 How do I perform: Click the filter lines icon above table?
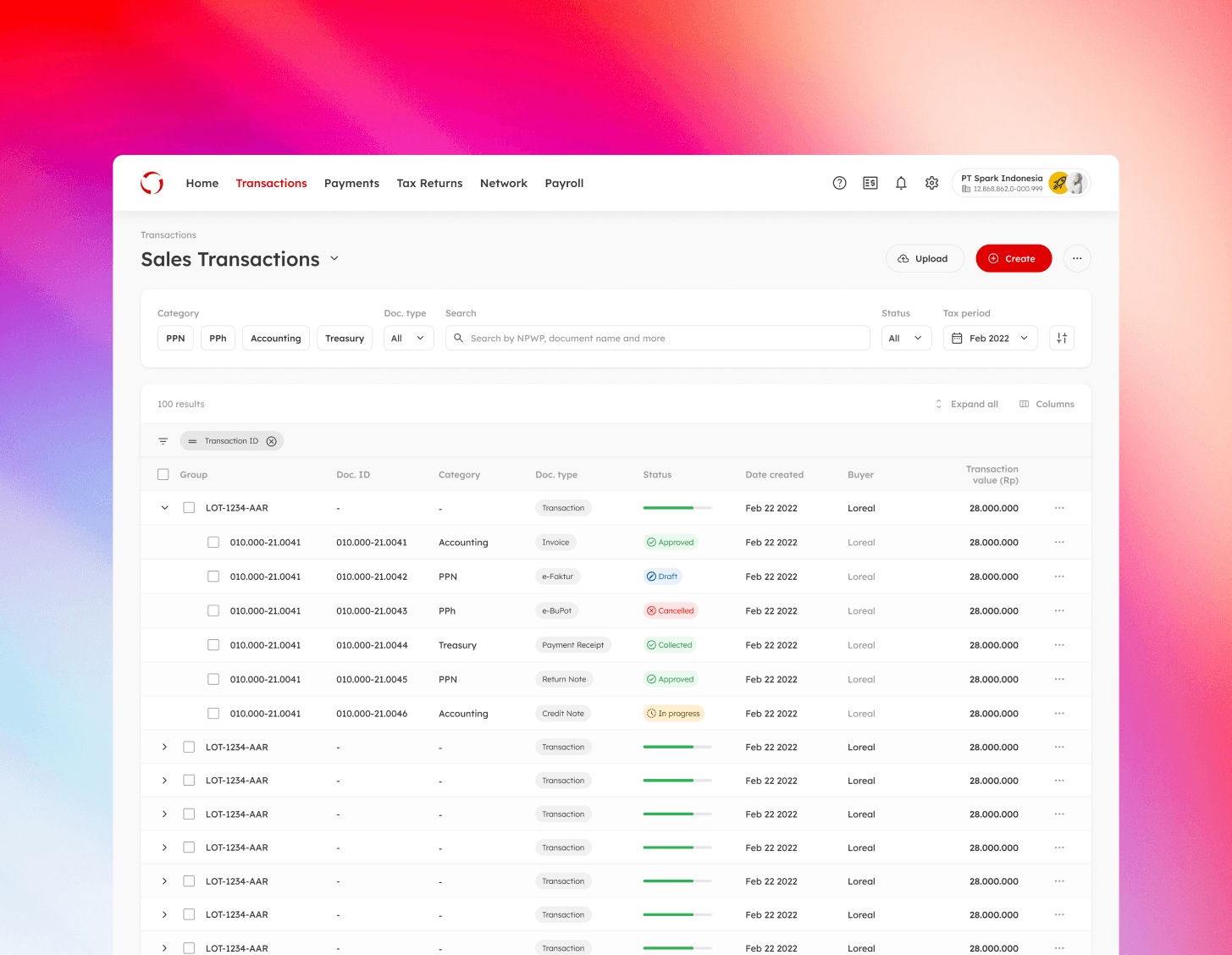pos(163,441)
